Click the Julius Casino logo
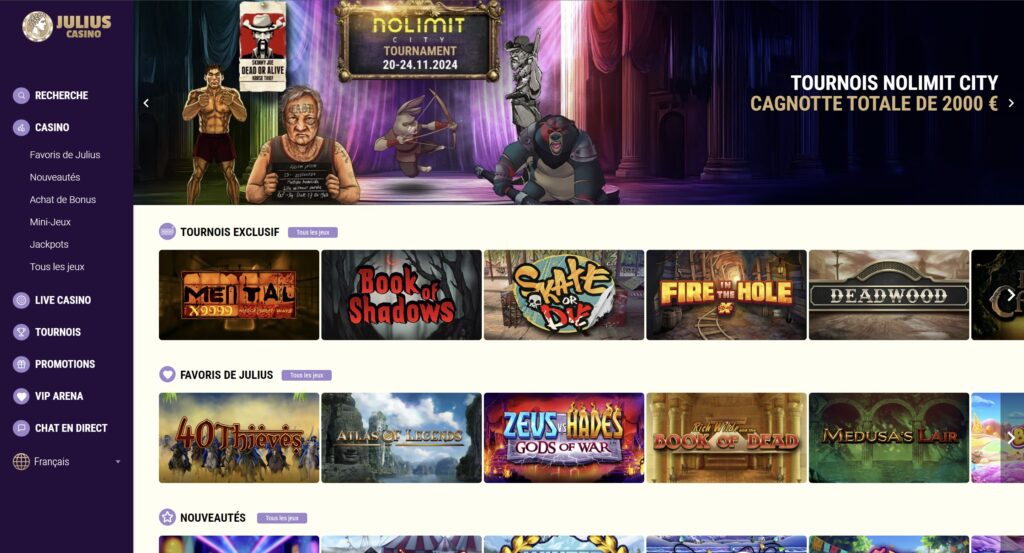1024x553 pixels. [x=67, y=27]
